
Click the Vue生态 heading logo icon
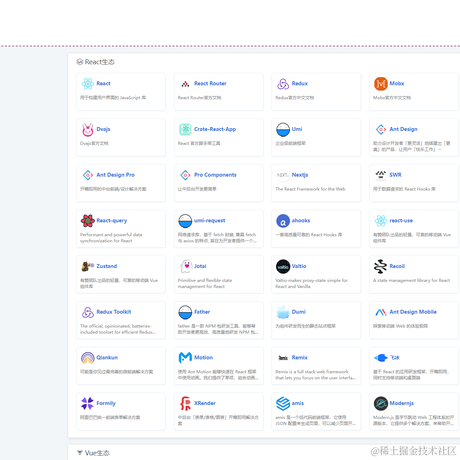[x=80, y=453]
